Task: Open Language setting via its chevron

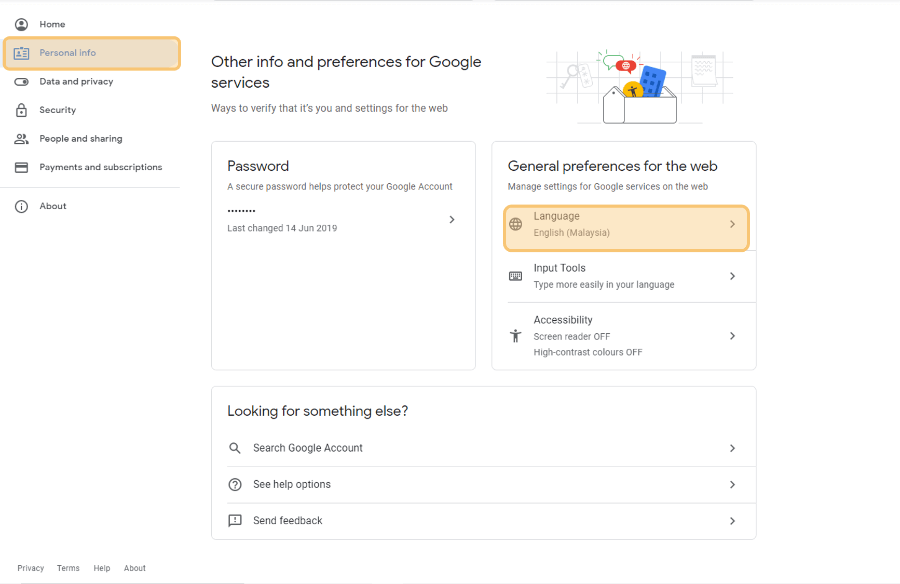Action: click(x=732, y=224)
